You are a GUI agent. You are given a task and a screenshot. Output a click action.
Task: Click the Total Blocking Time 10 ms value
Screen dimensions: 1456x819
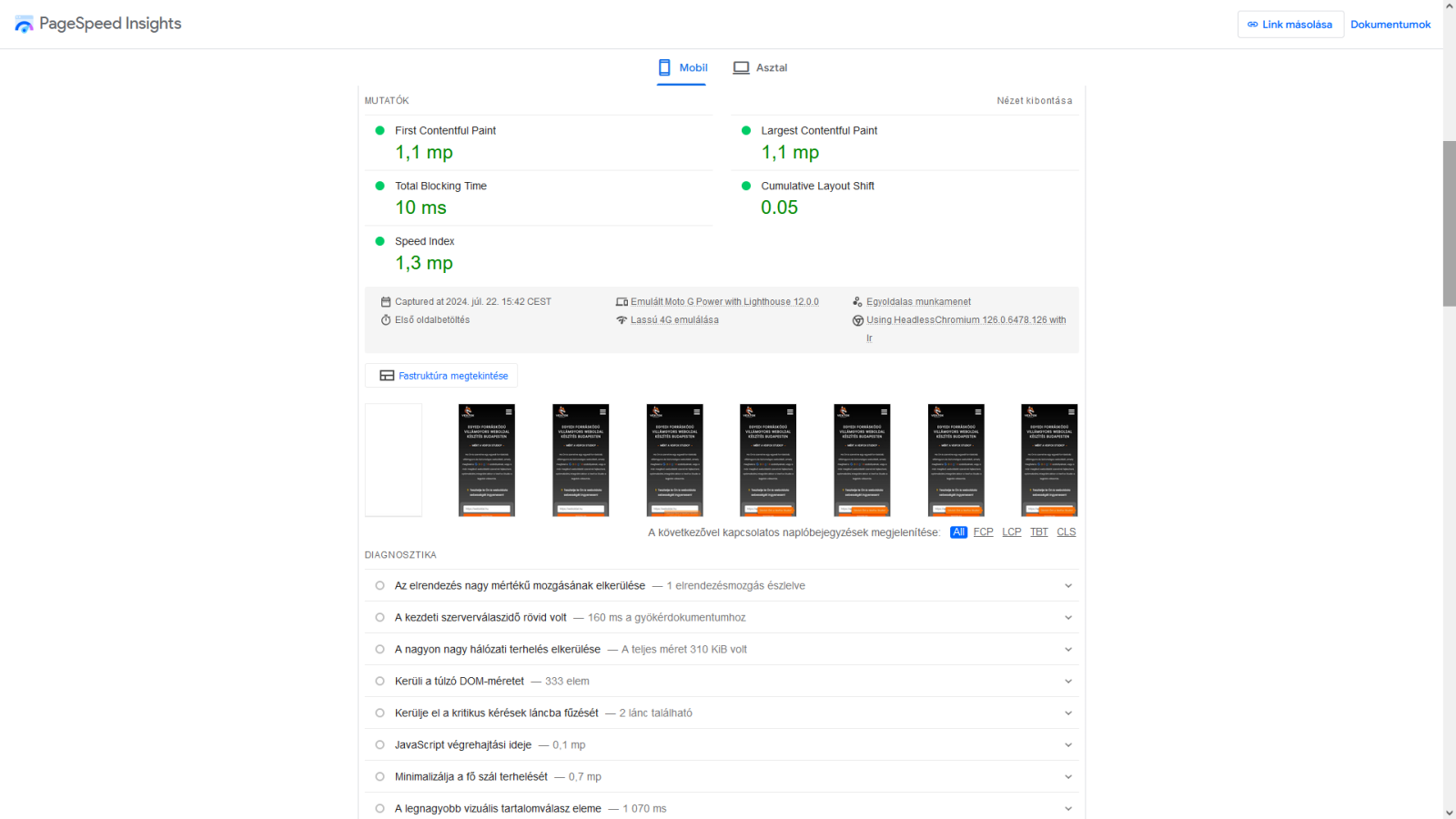click(x=420, y=208)
